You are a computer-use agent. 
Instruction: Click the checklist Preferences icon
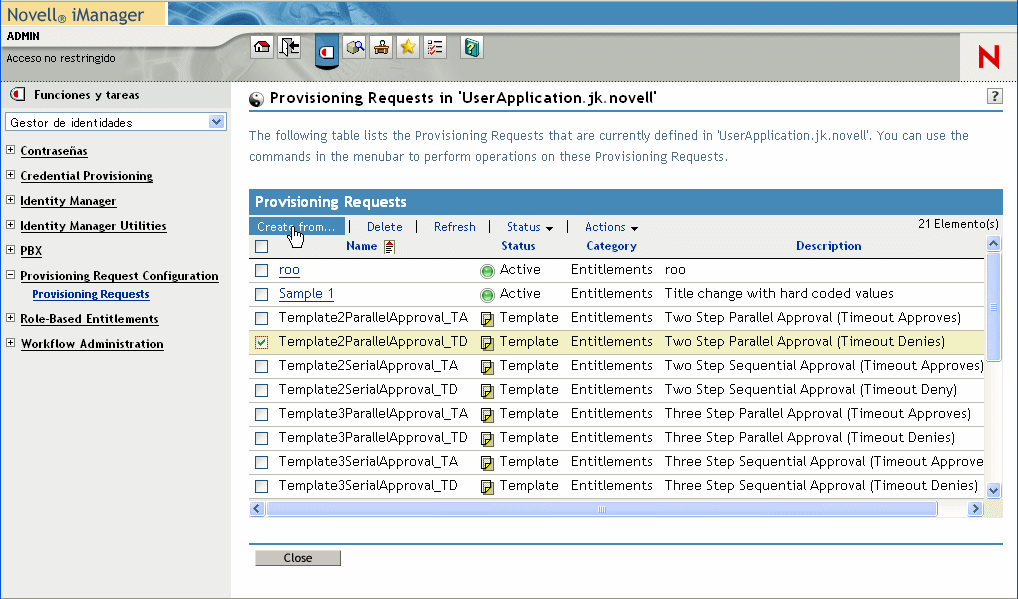click(434, 47)
